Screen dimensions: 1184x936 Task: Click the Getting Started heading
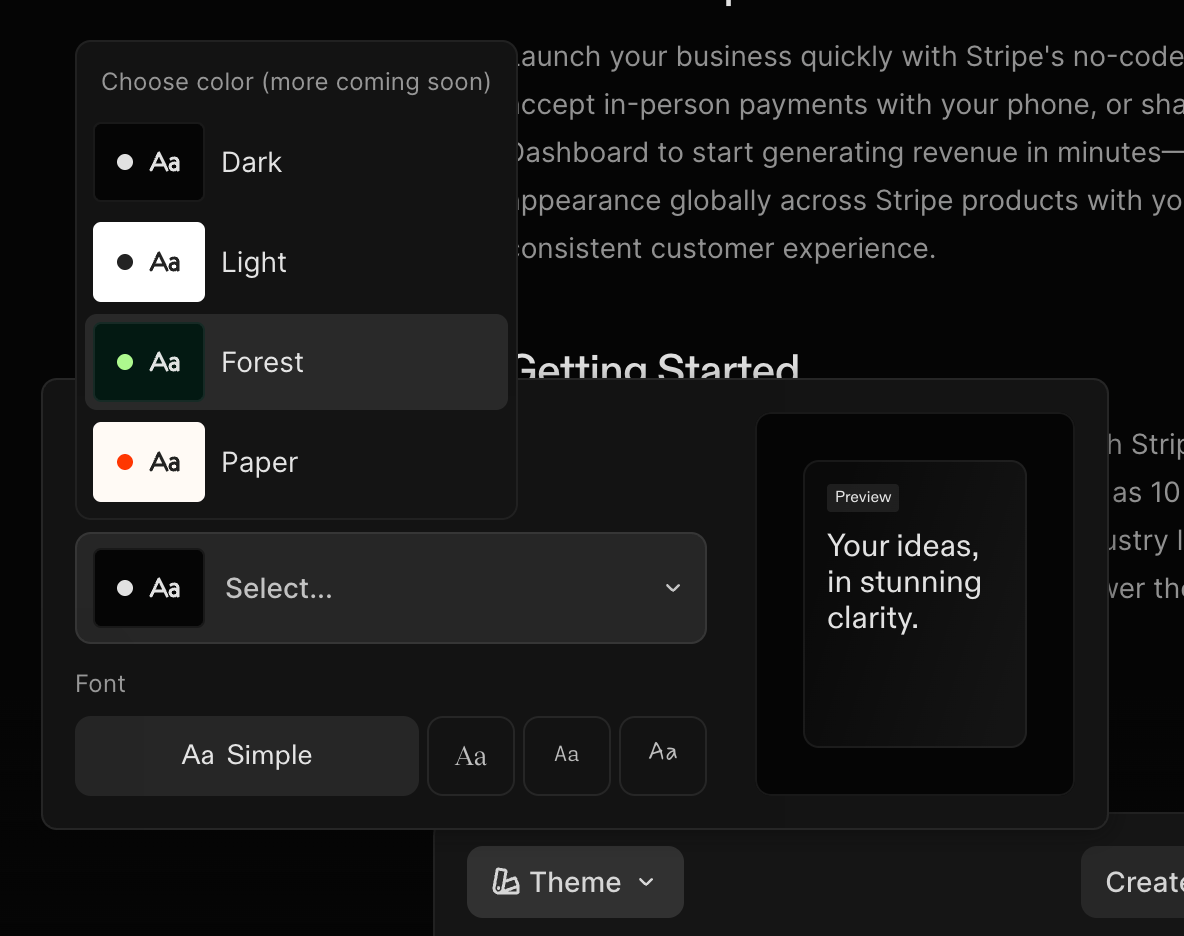656,366
